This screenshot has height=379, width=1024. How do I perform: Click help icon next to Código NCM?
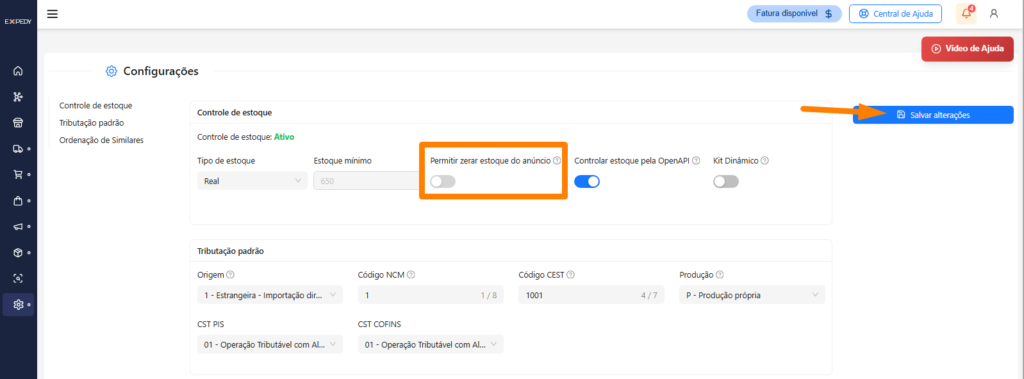coord(411,274)
